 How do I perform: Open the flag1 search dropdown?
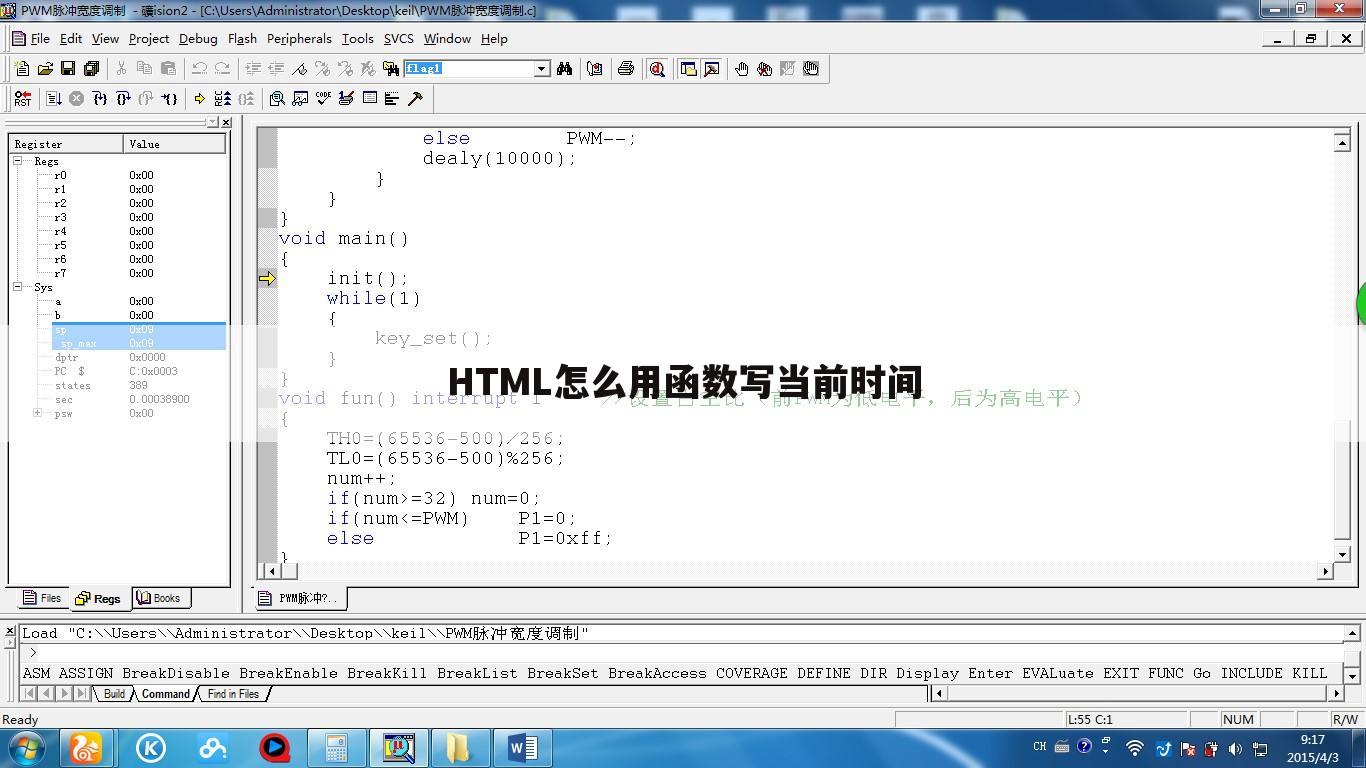[541, 69]
